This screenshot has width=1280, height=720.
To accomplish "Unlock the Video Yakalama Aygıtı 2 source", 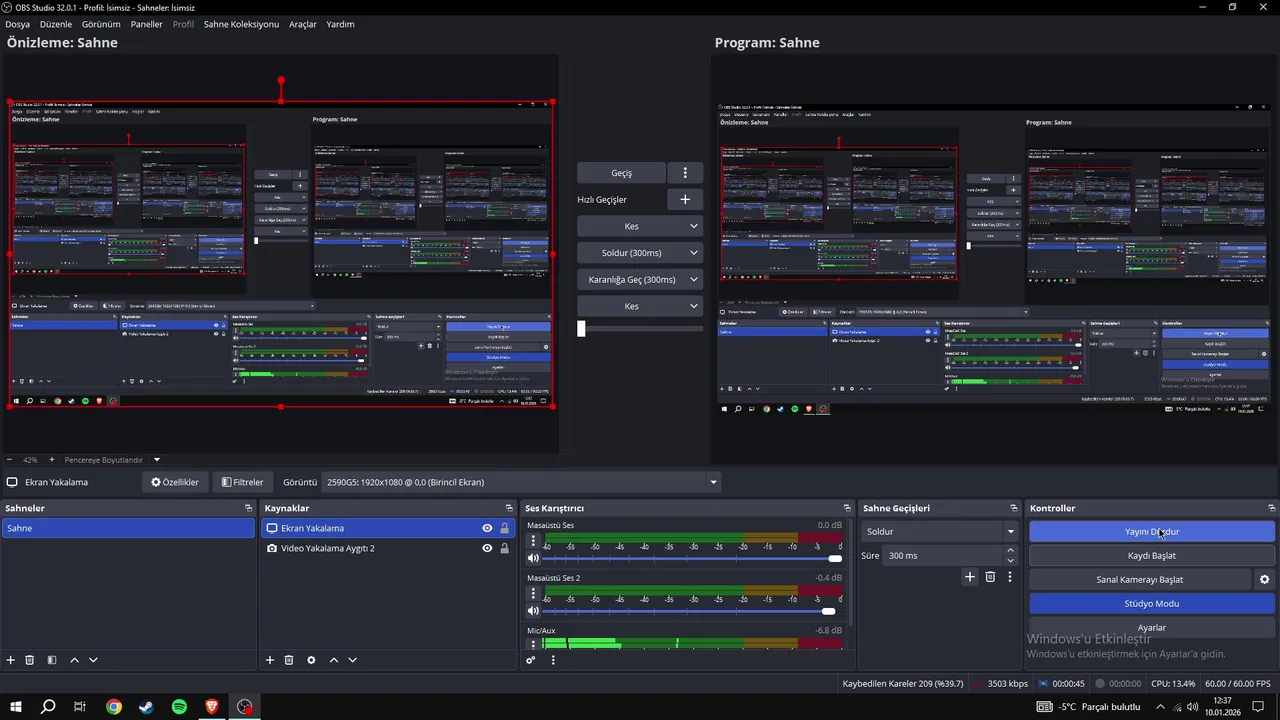I will [504, 549].
